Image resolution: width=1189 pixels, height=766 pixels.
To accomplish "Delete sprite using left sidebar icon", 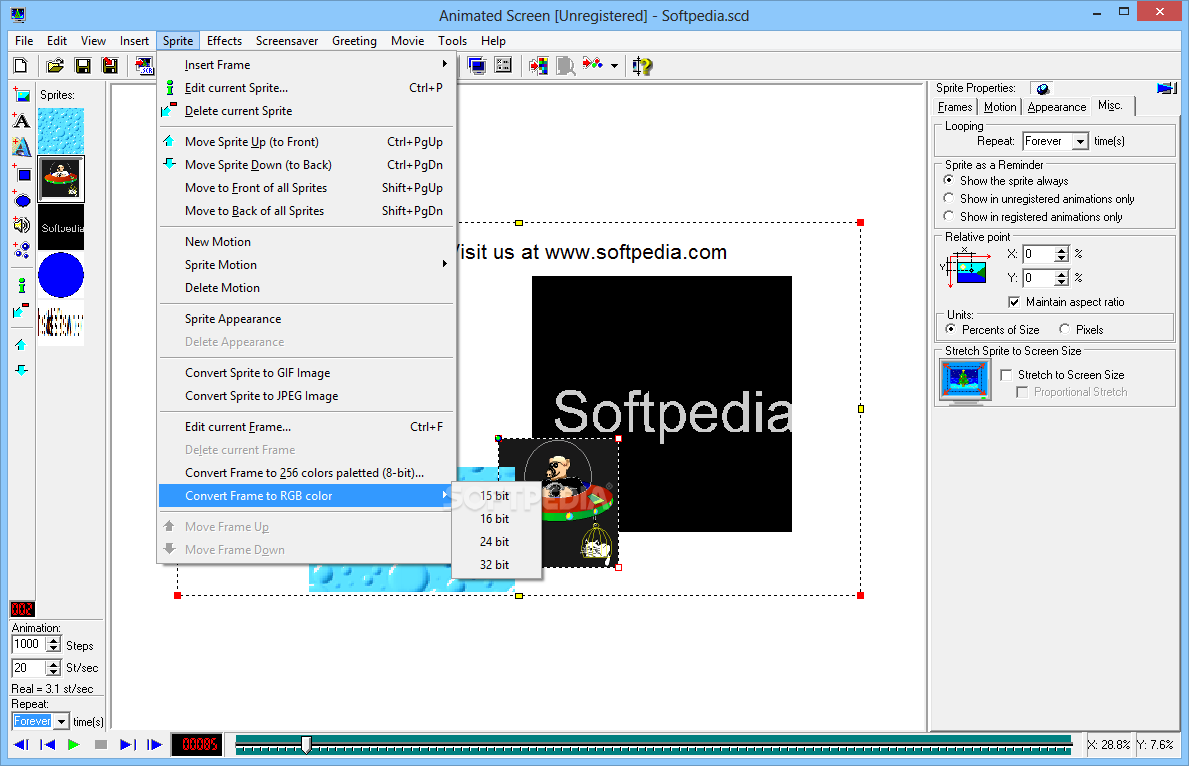I will click(x=22, y=310).
